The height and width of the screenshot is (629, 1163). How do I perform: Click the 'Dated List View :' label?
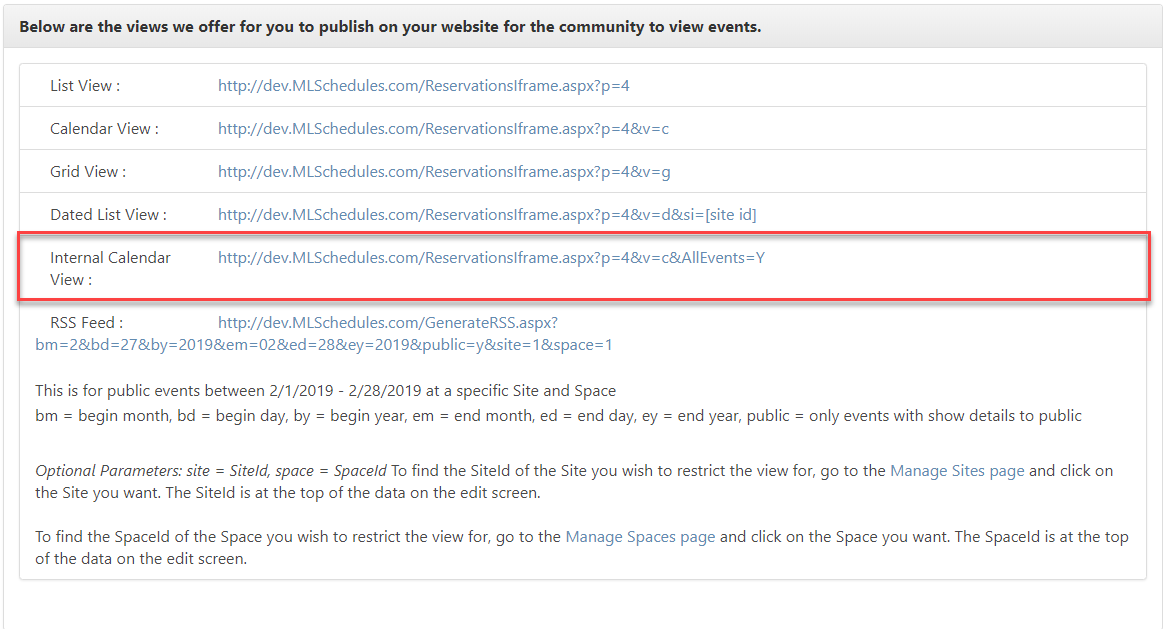108,215
